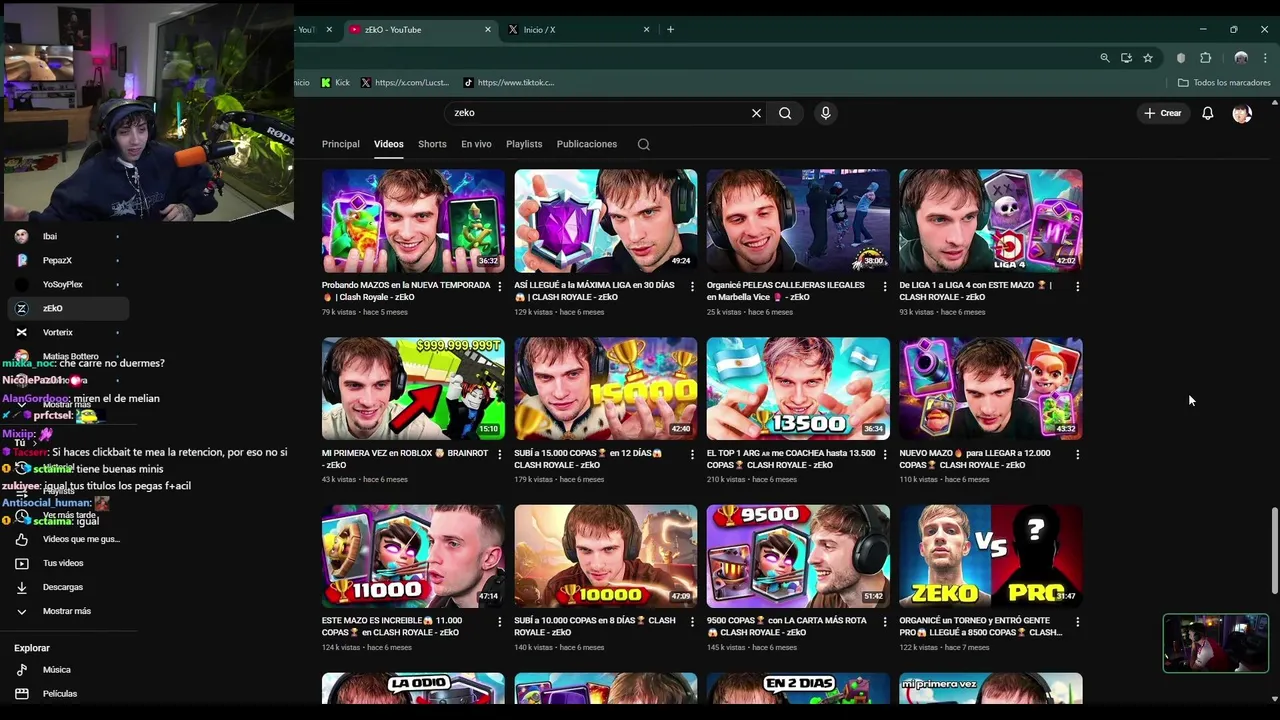Open Chrome three-dot menu
This screenshot has width=1280, height=720.
point(1265,58)
